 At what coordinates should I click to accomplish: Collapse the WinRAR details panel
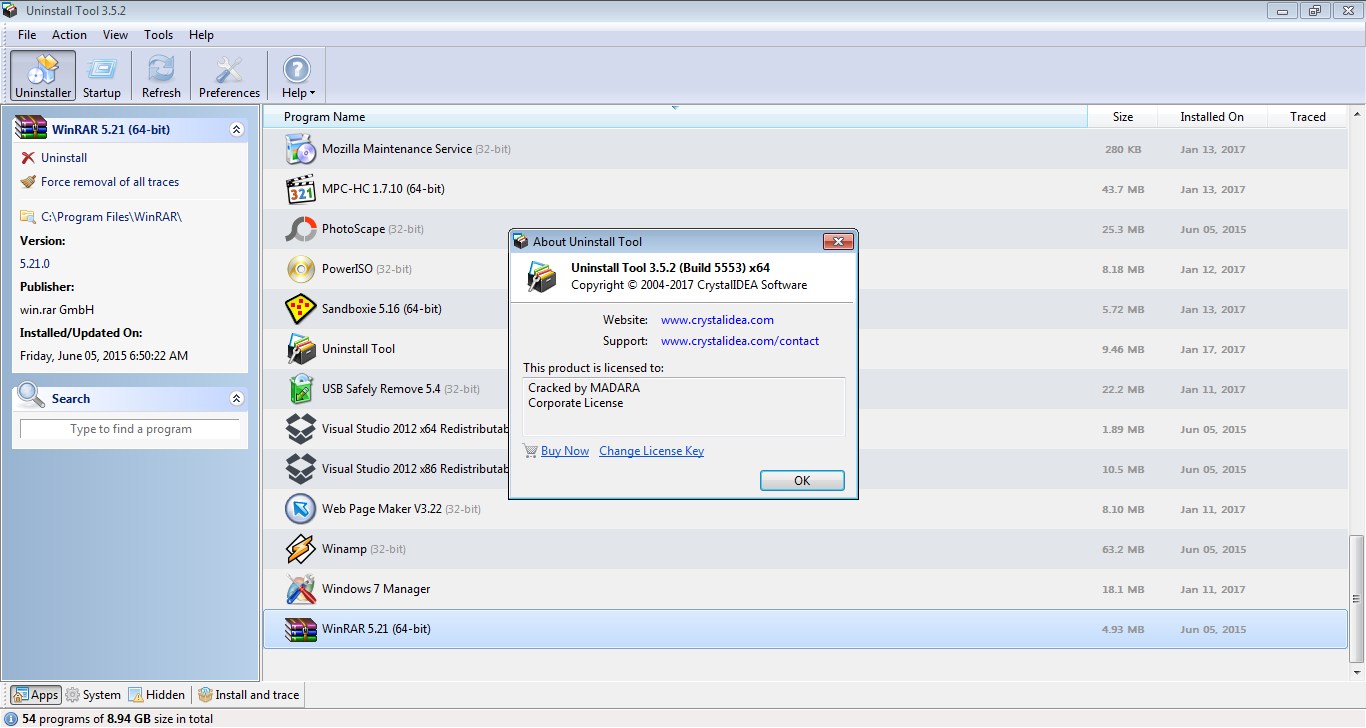[x=236, y=130]
